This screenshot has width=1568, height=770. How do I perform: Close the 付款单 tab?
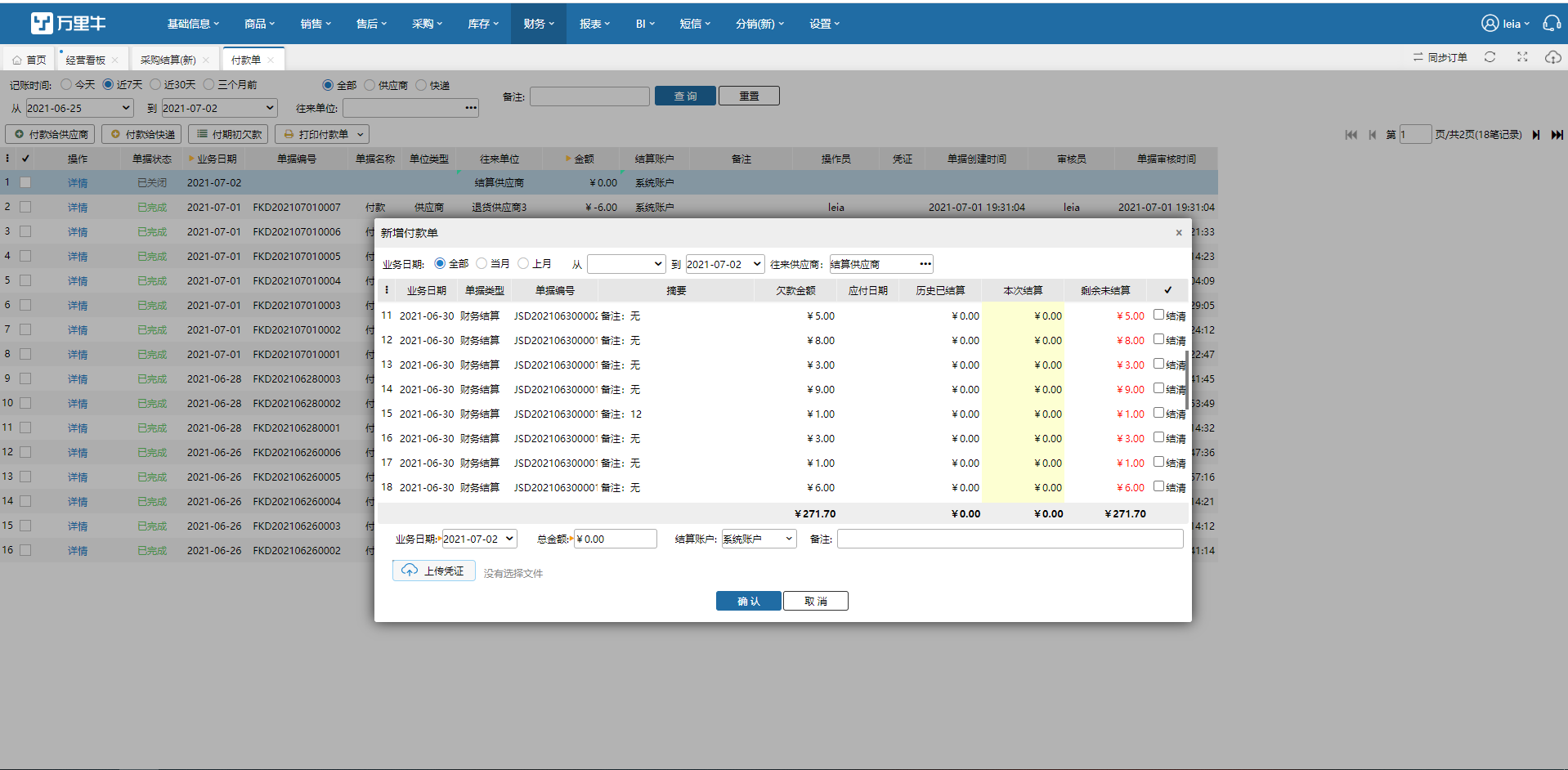click(x=271, y=60)
